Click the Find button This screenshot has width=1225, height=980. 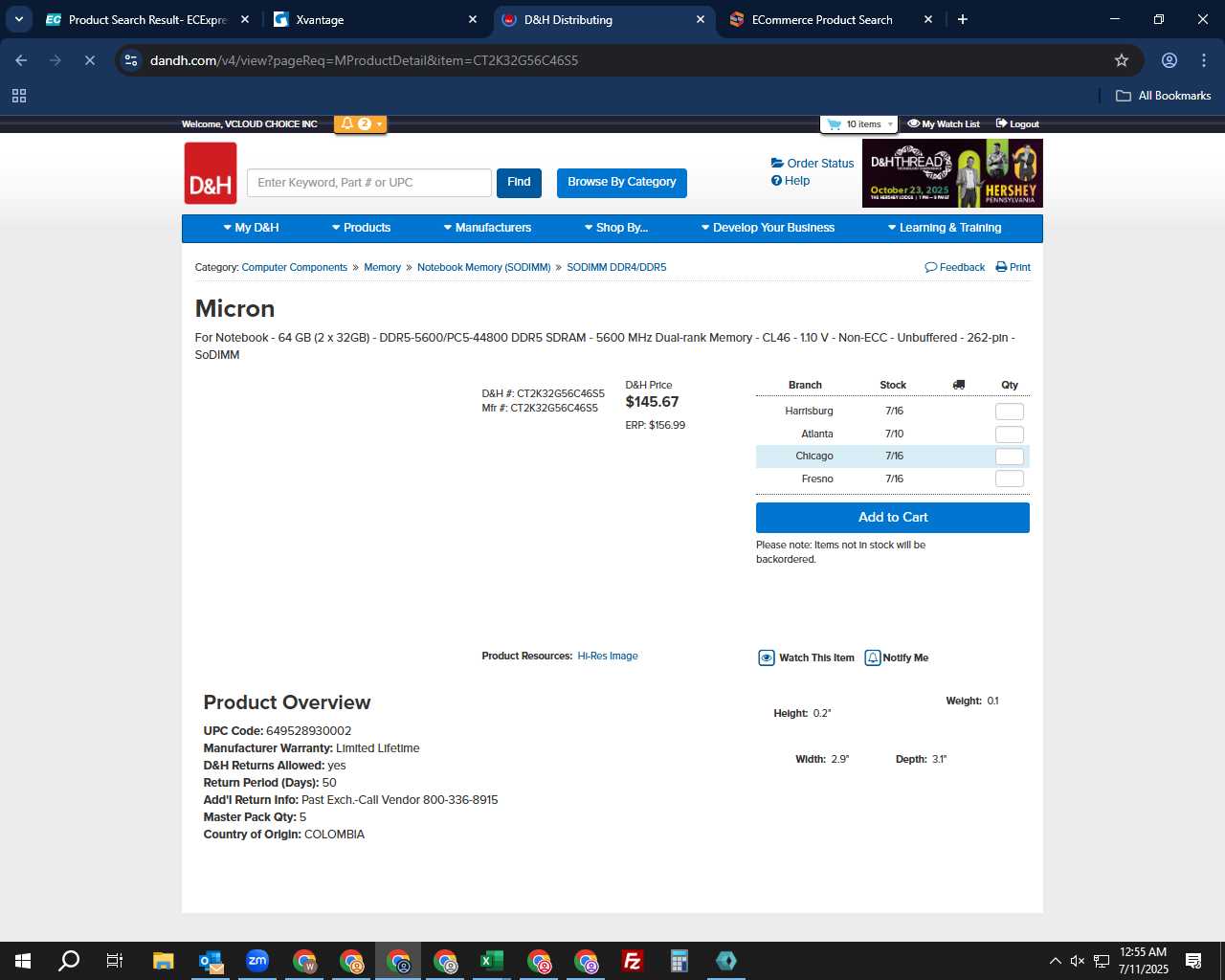(x=519, y=183)
